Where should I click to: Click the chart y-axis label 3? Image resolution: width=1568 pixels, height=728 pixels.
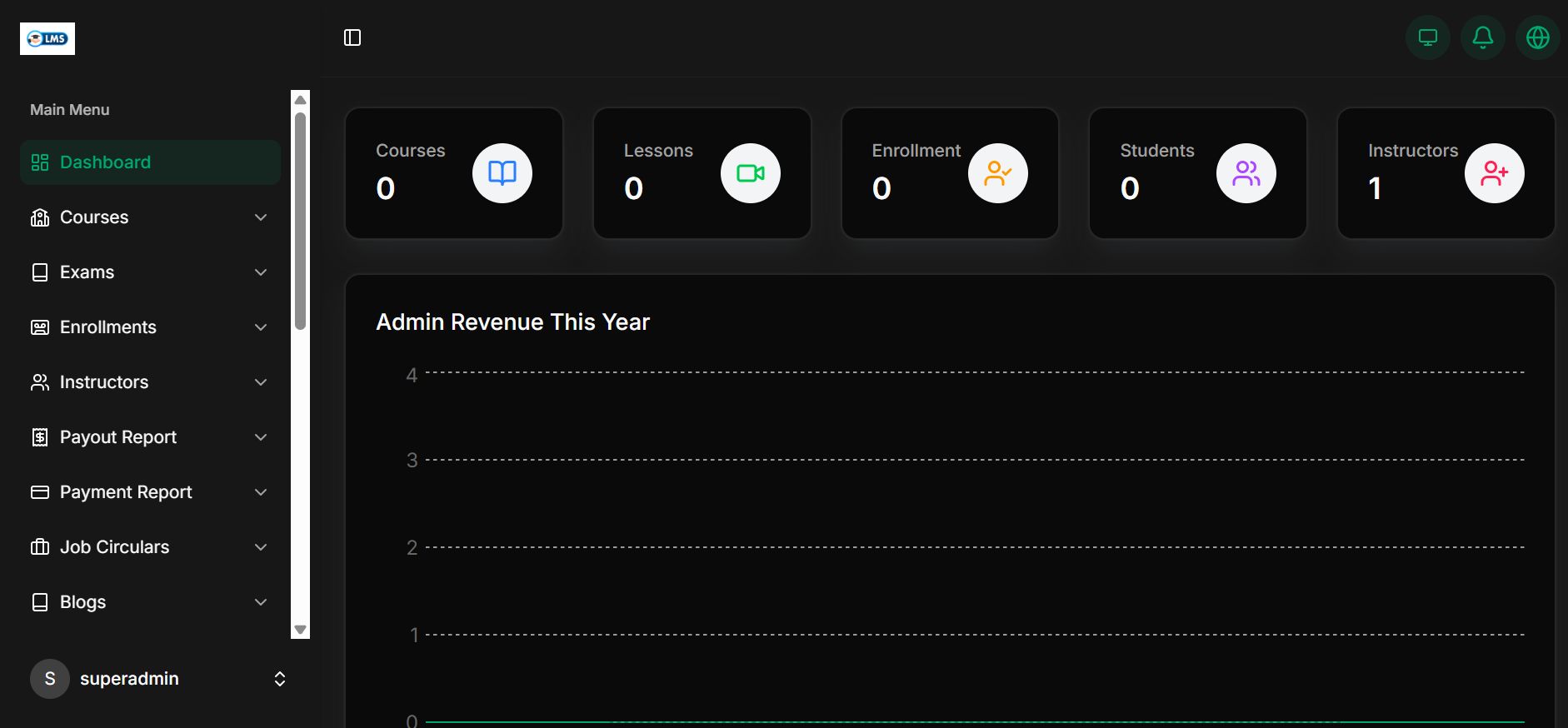pos(412,461)
